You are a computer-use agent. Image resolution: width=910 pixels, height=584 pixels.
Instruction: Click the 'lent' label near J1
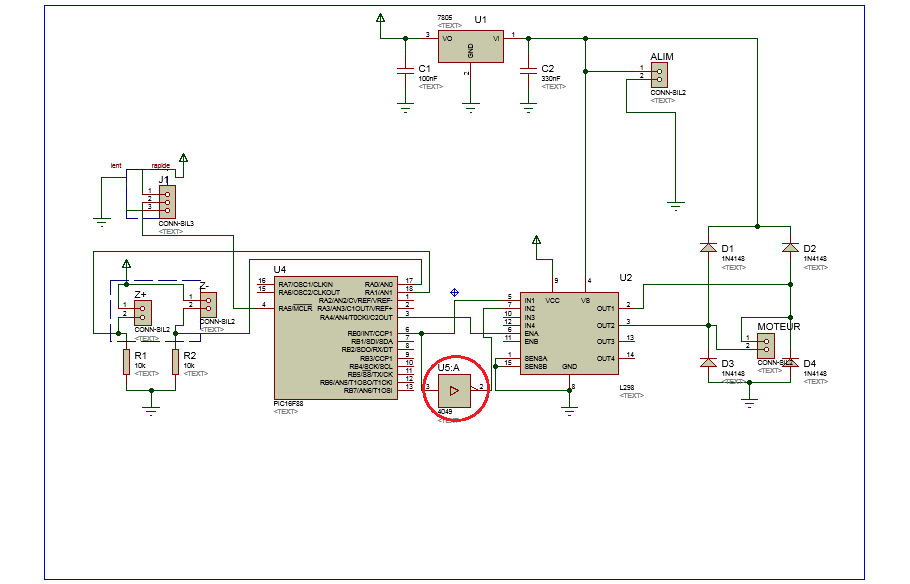[116, 165]
